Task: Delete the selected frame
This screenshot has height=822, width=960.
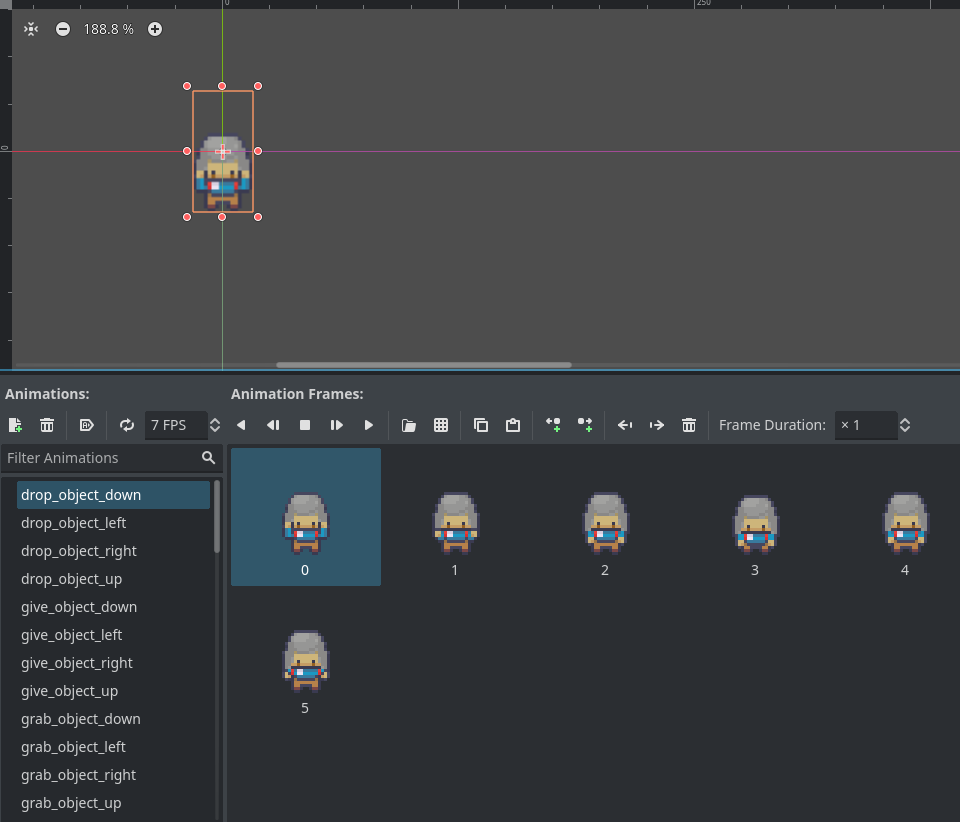Action: coord(689,425)
